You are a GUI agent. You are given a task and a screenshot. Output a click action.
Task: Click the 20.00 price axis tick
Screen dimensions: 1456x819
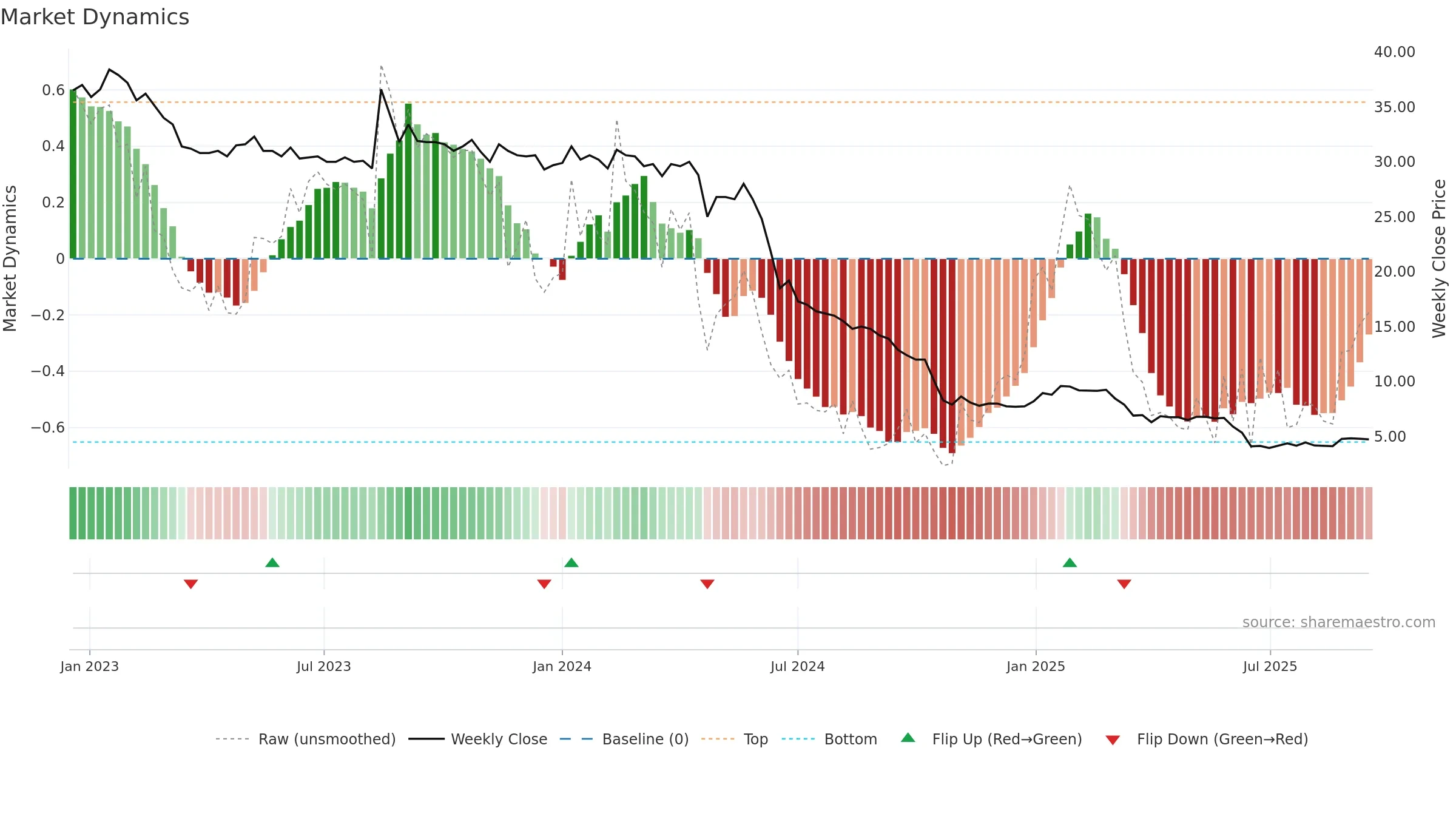[x=1395, y=272]
